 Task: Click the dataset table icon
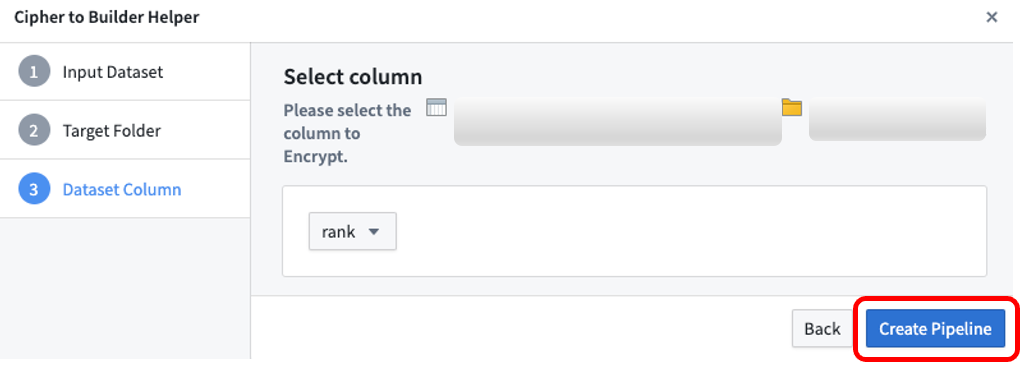point(436,107)
